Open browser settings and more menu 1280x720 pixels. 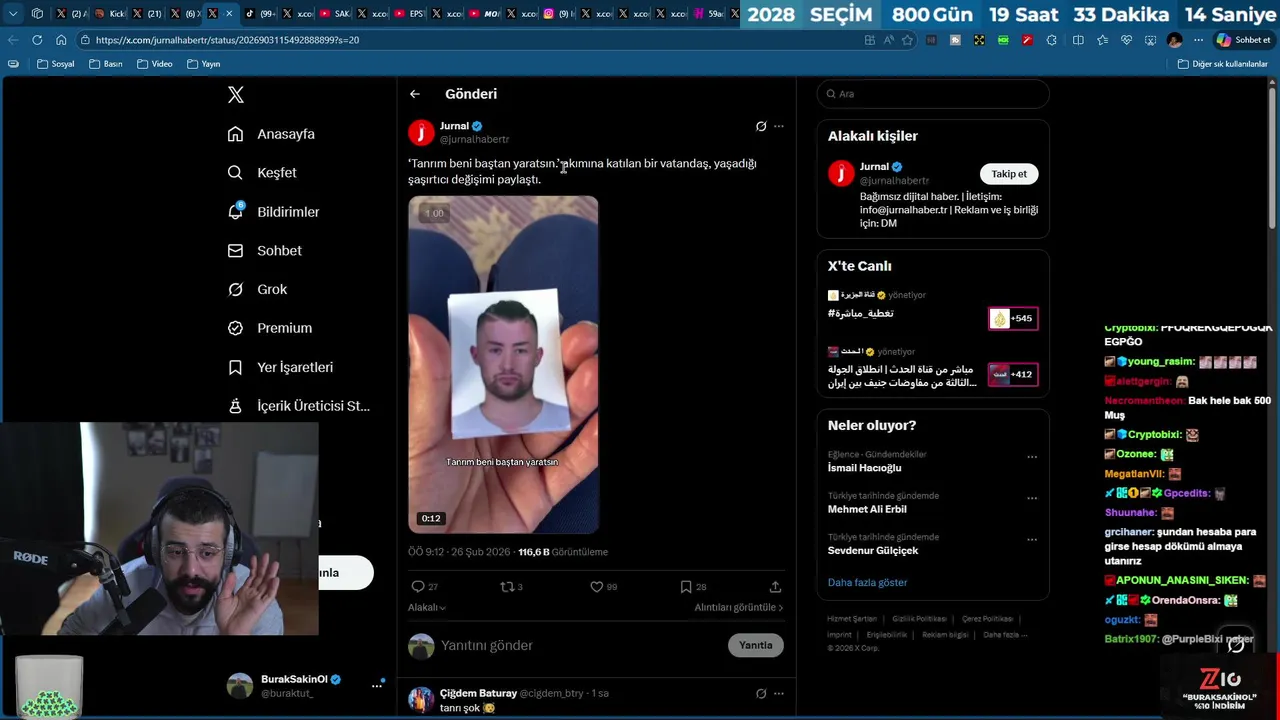(x=1198, y=40)
